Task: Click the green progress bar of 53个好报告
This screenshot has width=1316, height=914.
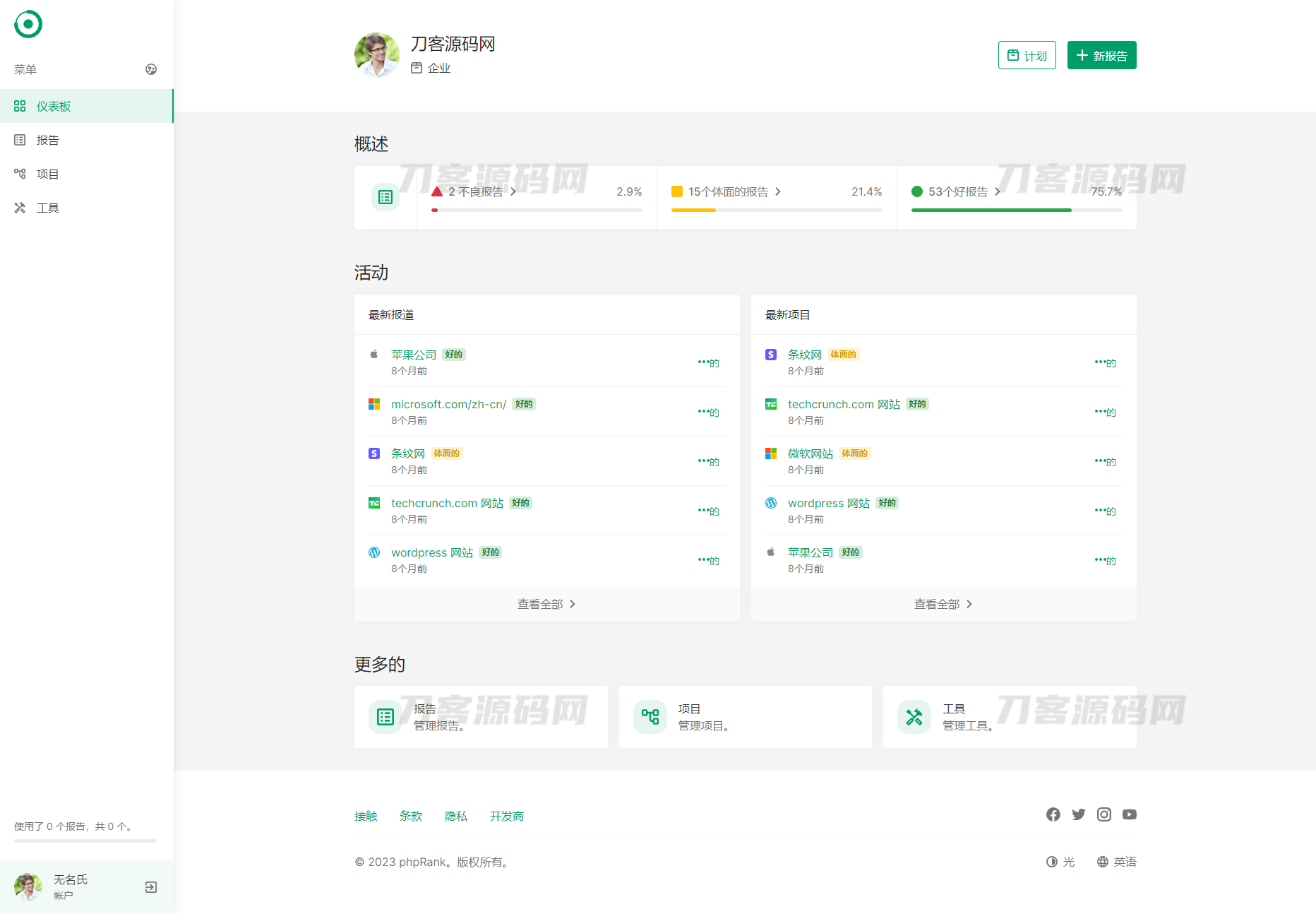Action: 991,210
